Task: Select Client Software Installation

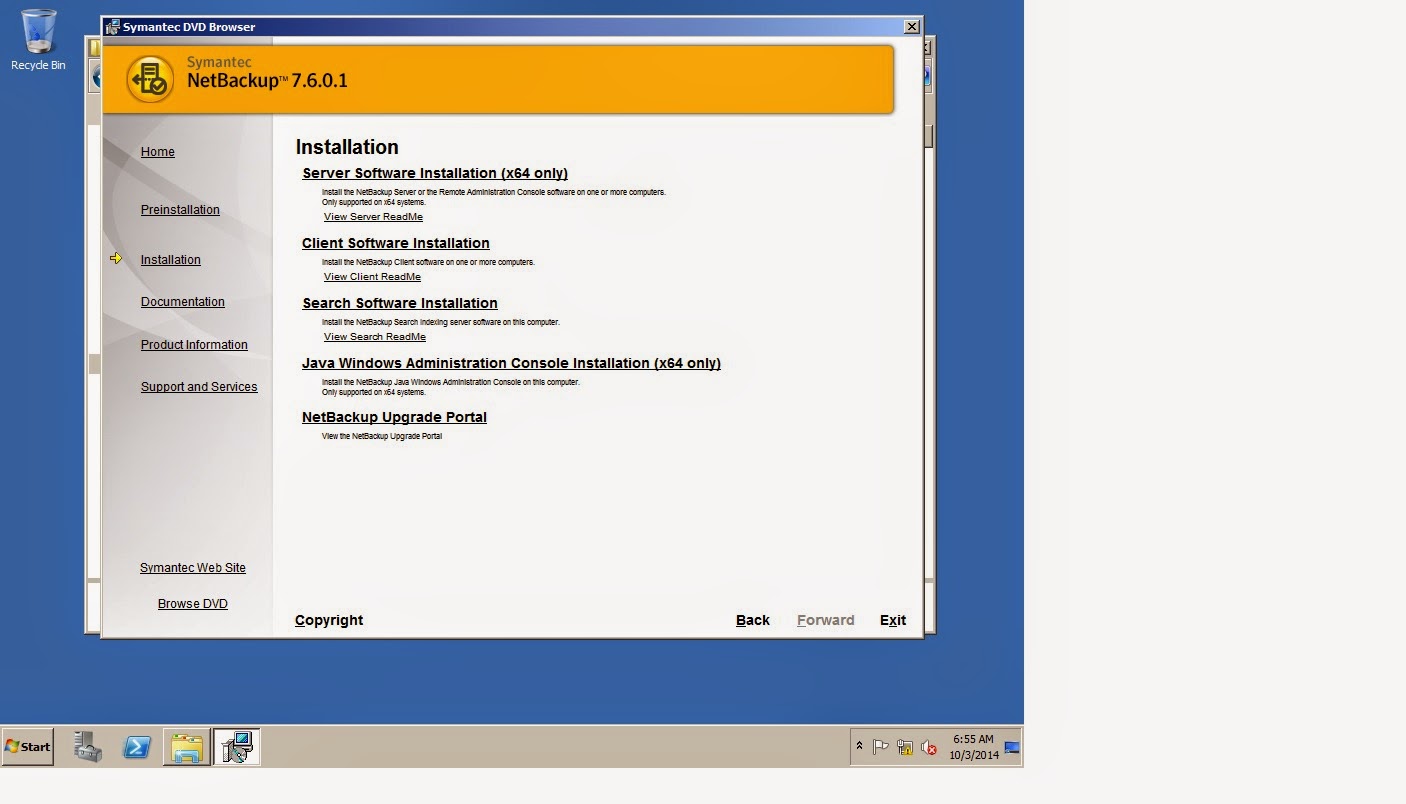Action: coord(395,243)
